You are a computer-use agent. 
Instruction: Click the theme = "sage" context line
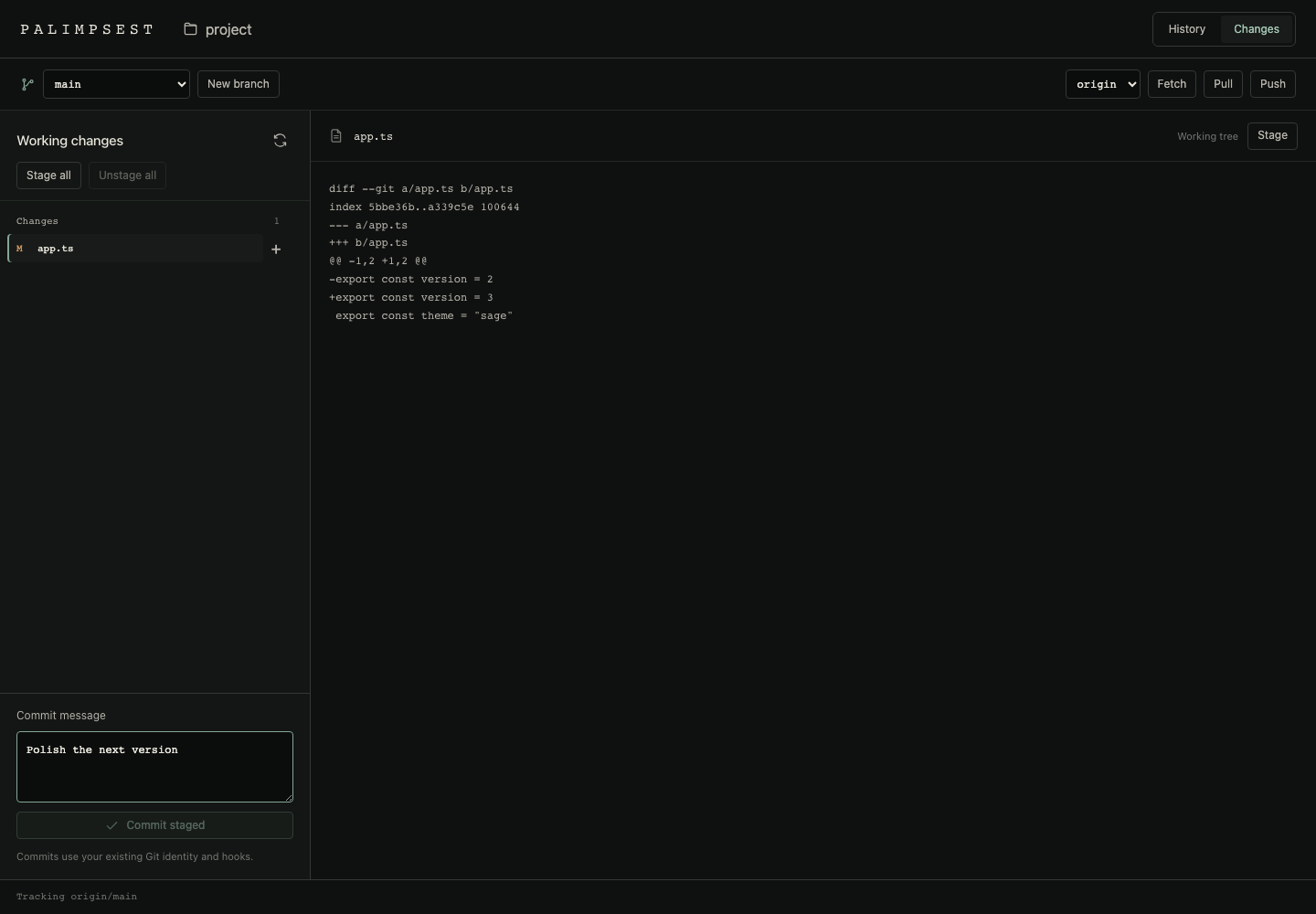coord(424,316)
